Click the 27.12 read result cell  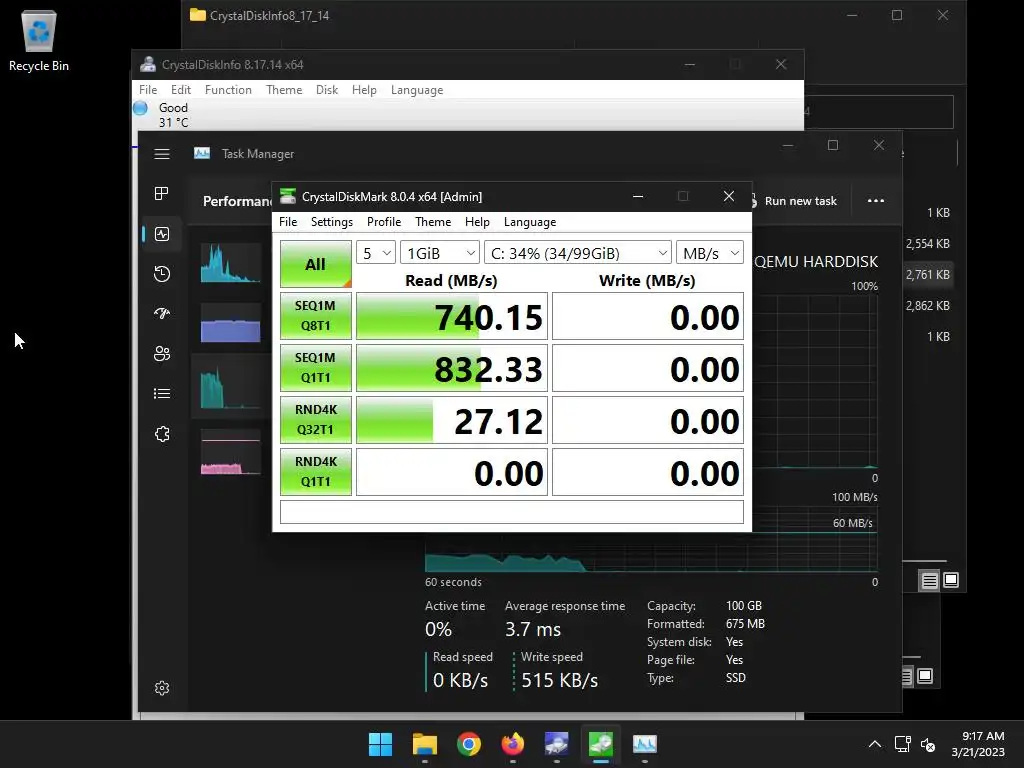451,420
